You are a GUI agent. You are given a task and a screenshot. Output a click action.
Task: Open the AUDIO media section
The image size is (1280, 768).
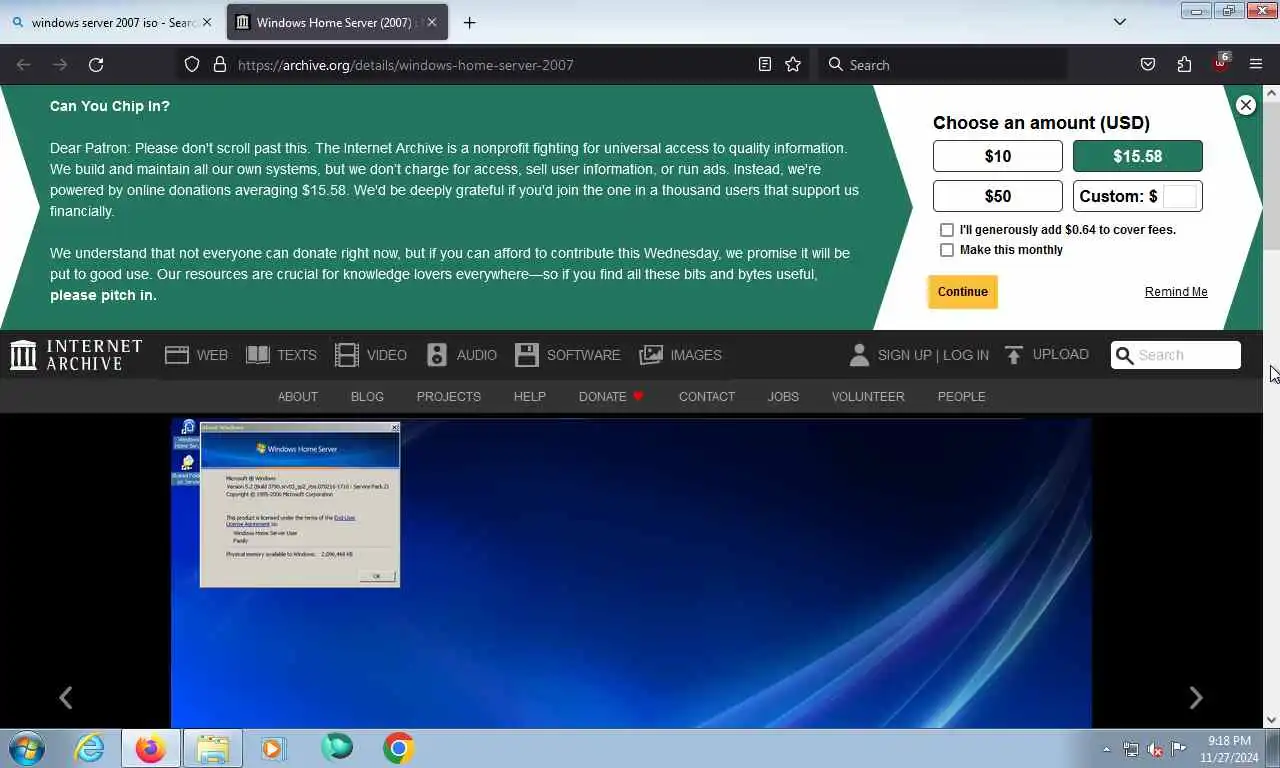pyautogui.click(x=461, y=355)
